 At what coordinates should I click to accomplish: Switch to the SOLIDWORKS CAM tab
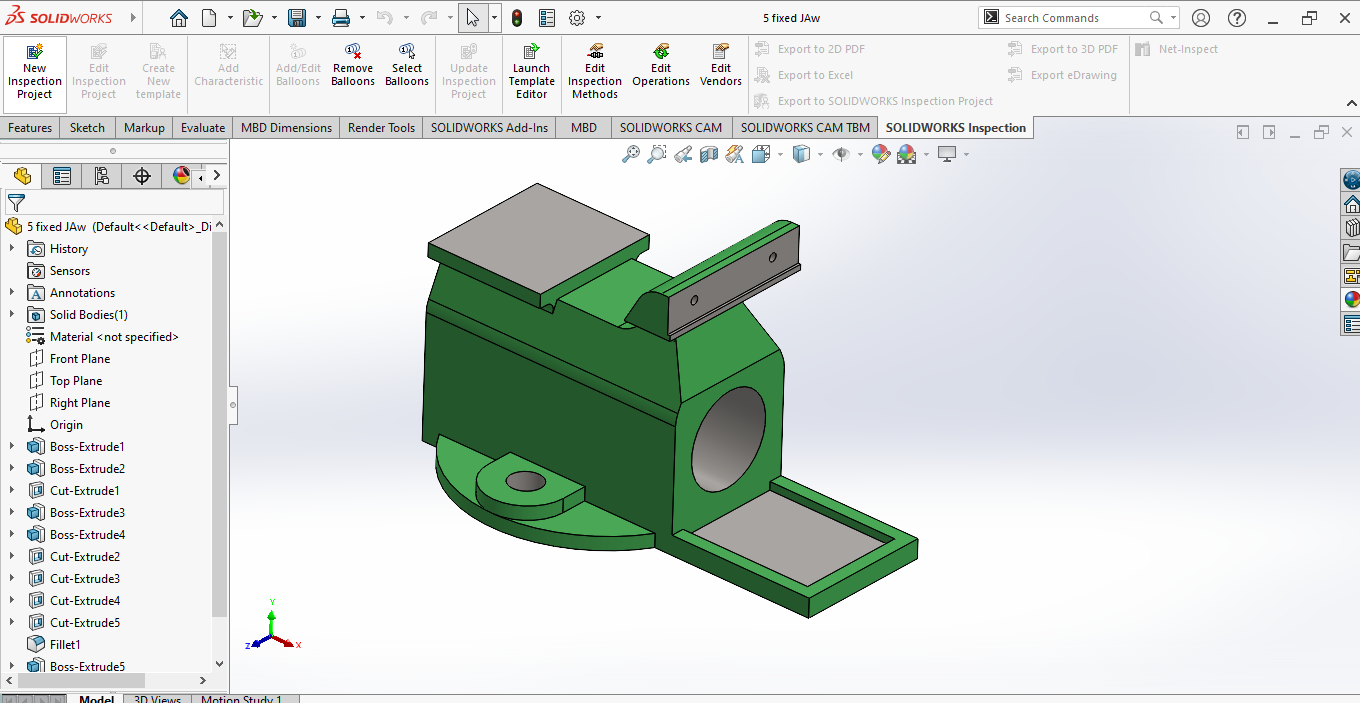click(x=670, y=128)
